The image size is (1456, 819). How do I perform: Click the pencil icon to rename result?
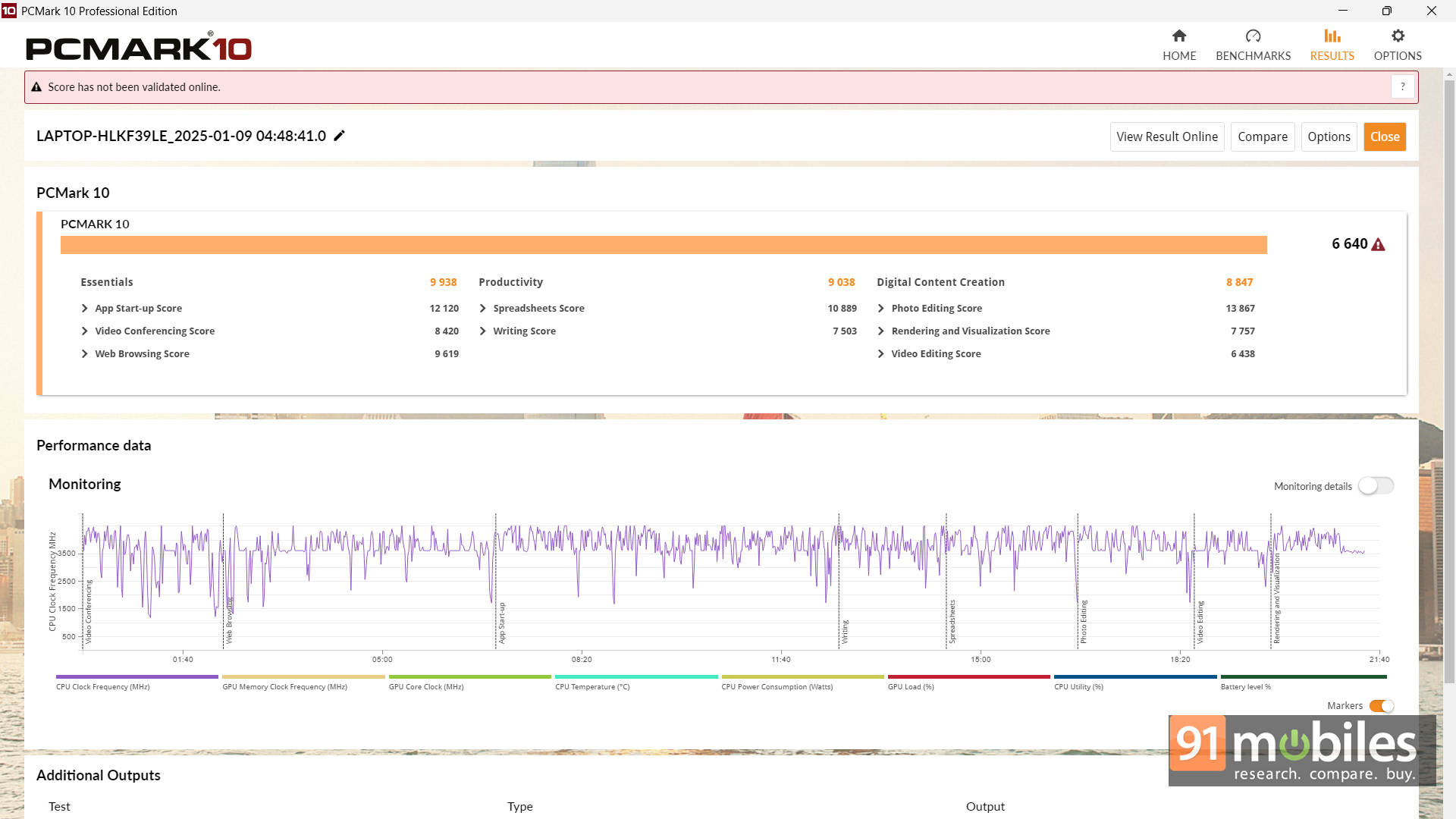coord(340,136)
